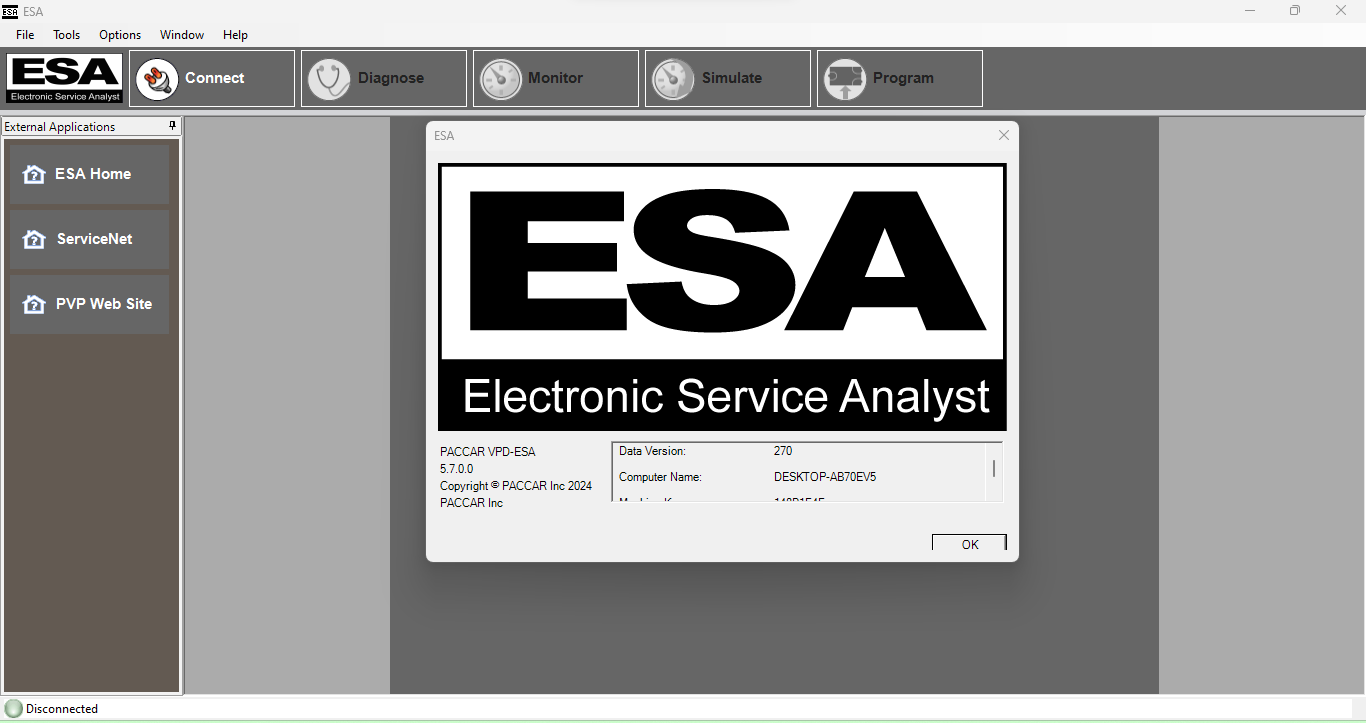This screenshot has height=723, width=1366.
Task: Open the Window menu
Action: point(182,35)
